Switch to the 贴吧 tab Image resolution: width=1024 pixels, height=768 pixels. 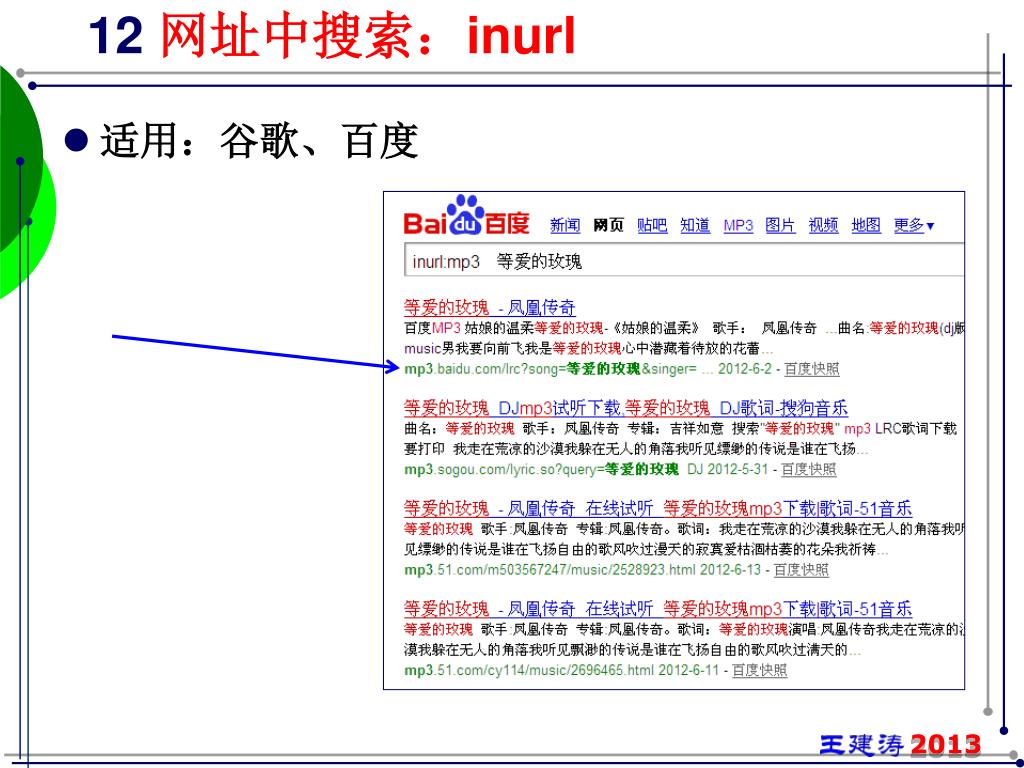652,225
